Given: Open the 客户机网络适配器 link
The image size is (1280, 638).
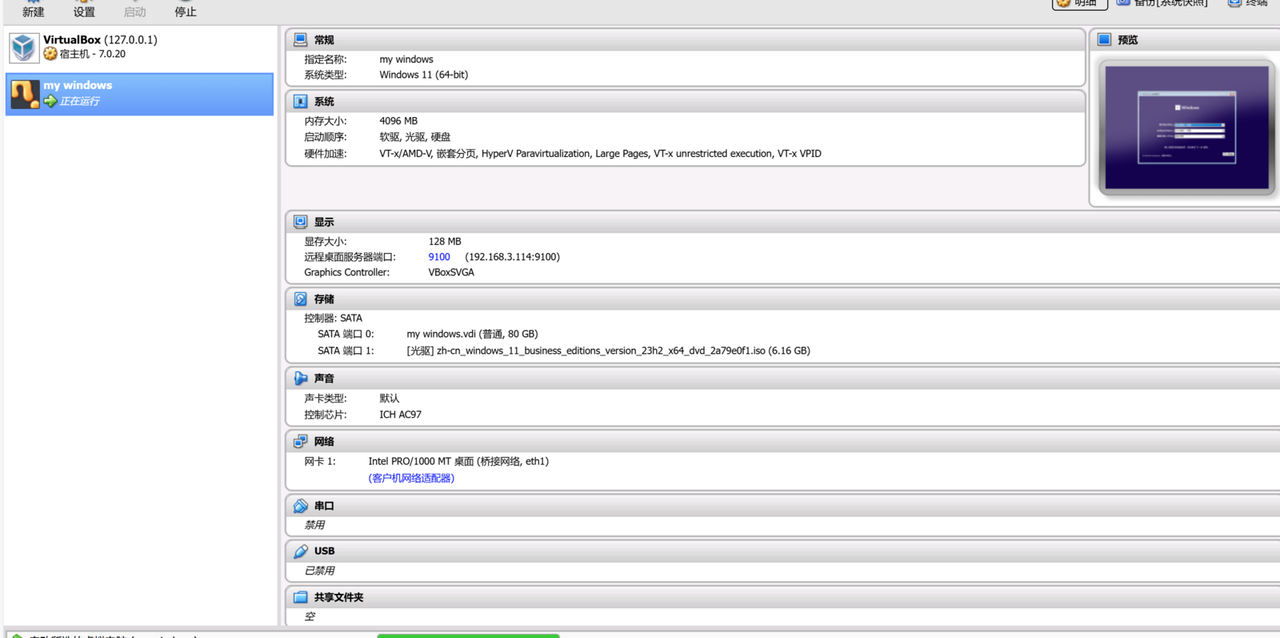Looking at the screenshot, I should coord(411,478).
